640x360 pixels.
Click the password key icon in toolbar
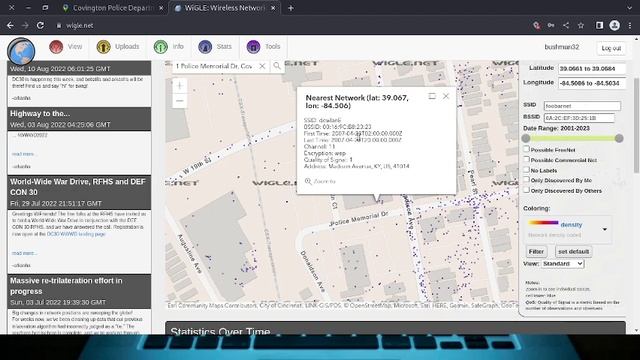[551, 25]
